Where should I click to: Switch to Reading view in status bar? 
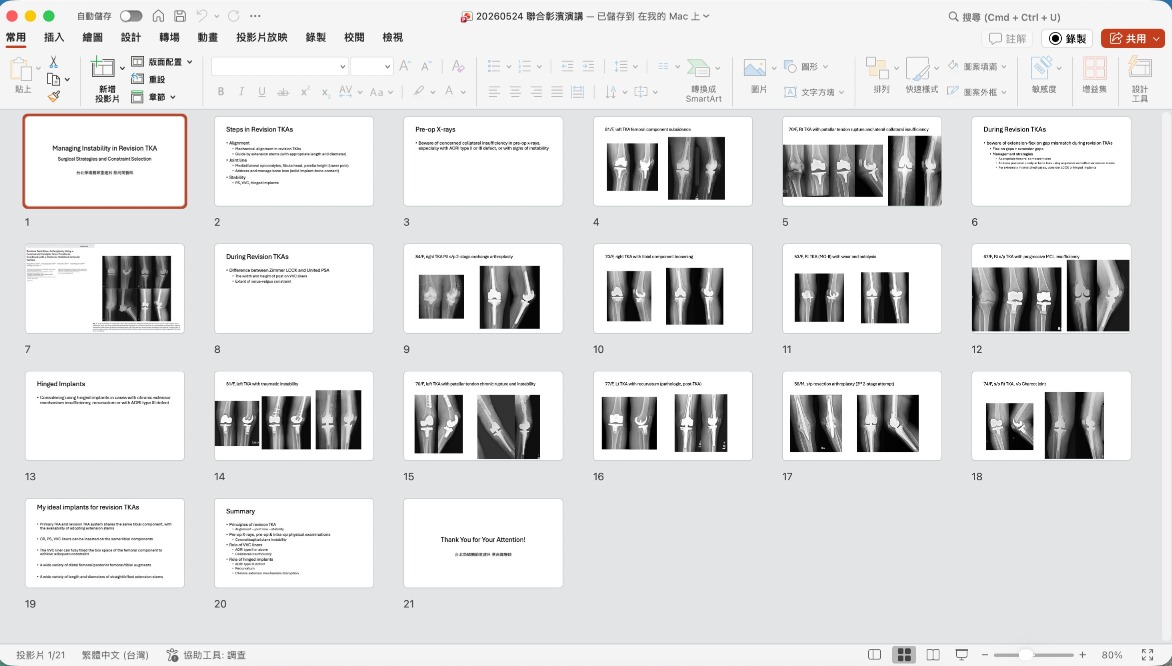pos(933,655)
